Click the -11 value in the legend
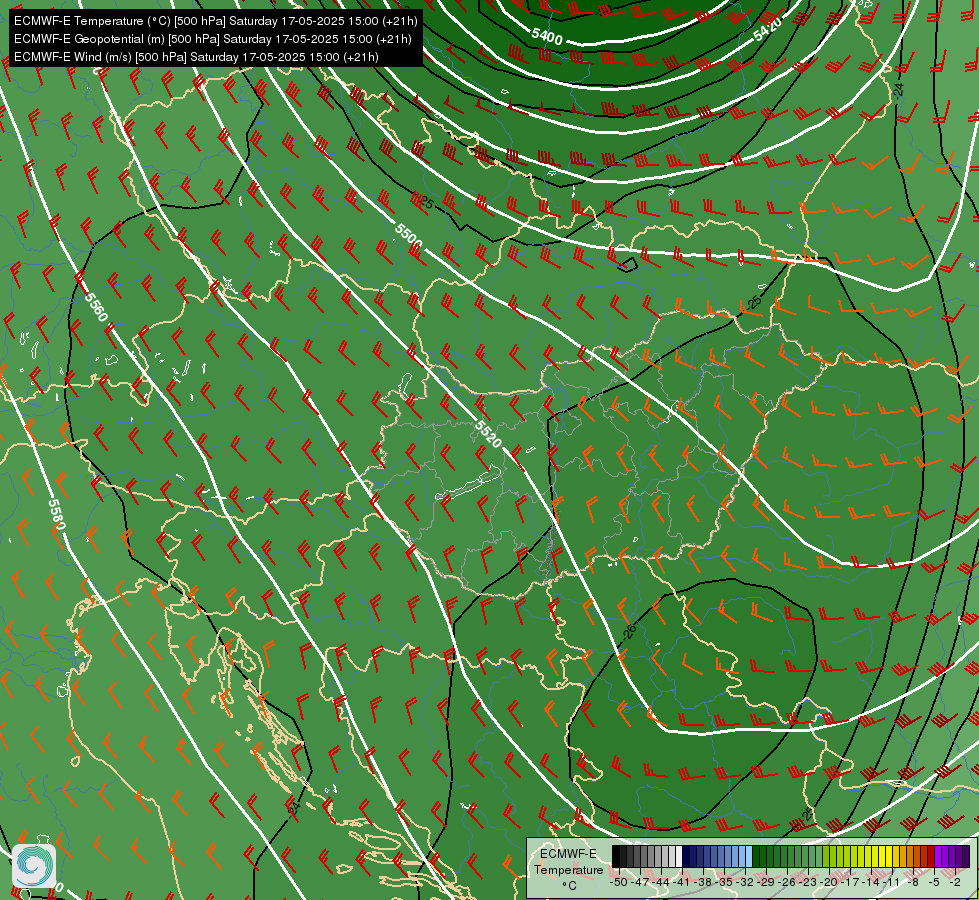The width and height of the screenshot is (979, 900). [x=892, y=882]
